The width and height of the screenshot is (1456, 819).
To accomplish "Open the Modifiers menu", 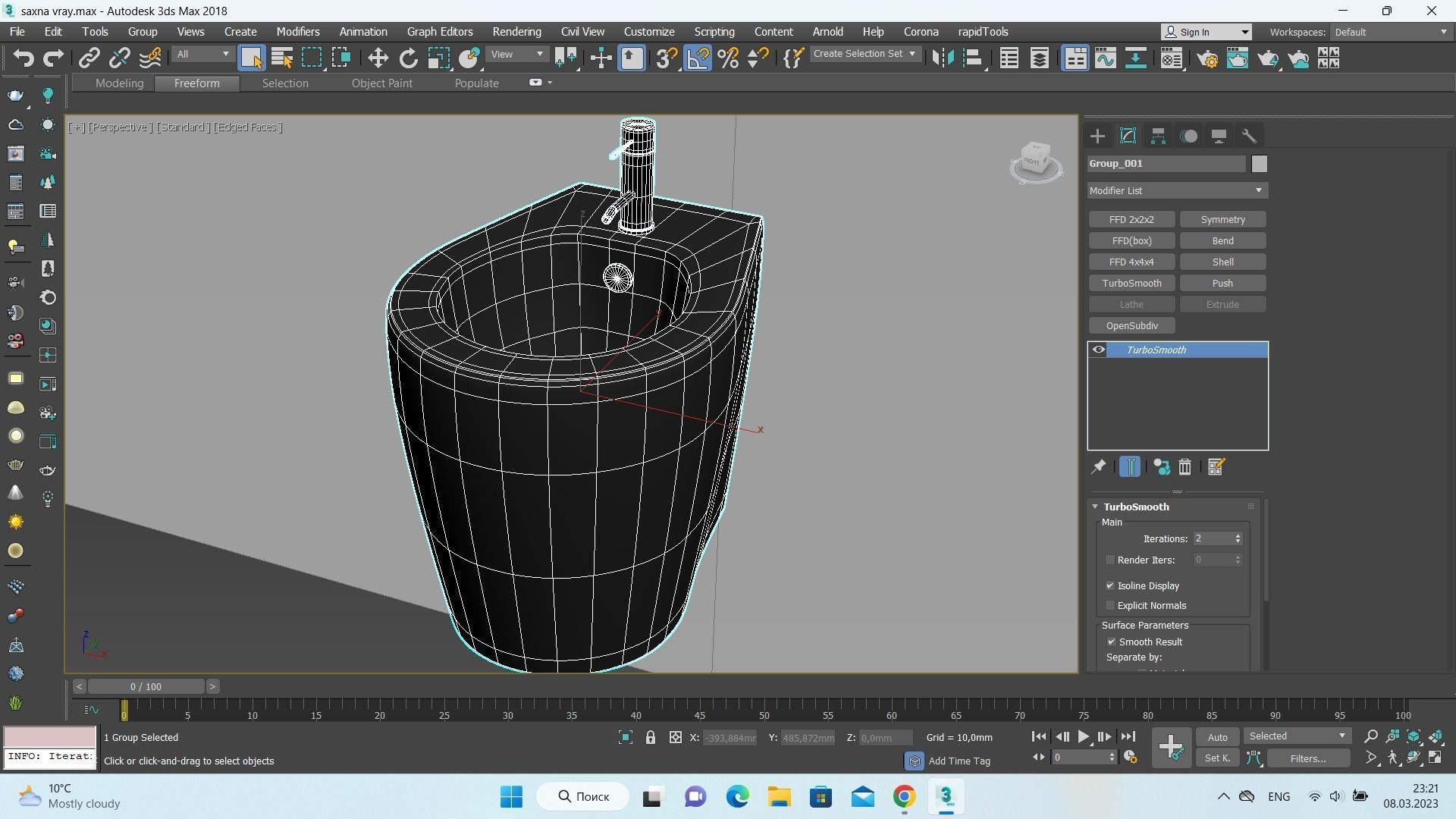I will (x=297, y=32).
